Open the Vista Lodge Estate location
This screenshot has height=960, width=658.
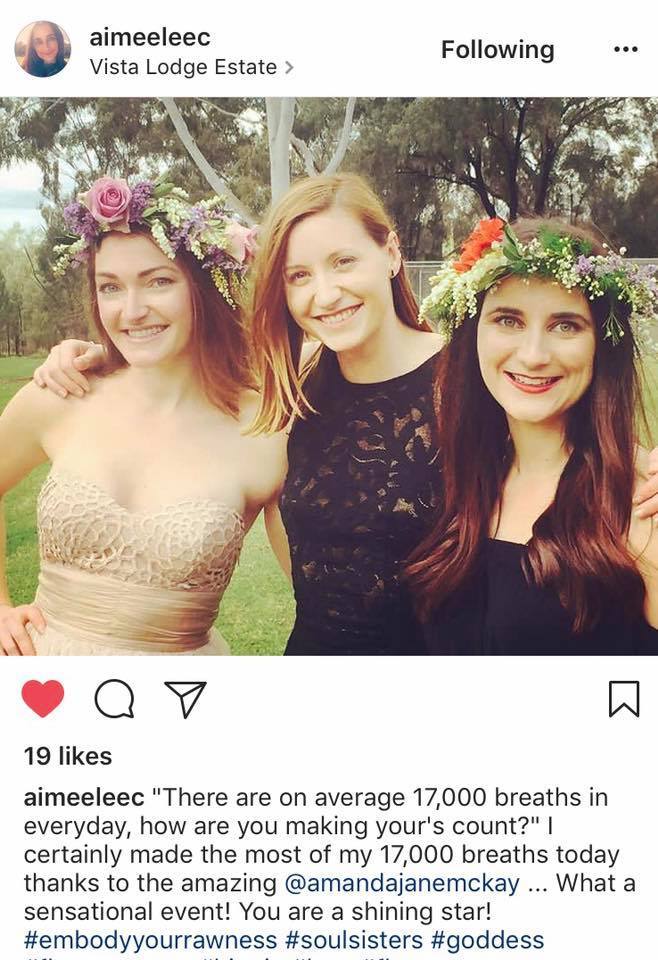click(183, 67)
